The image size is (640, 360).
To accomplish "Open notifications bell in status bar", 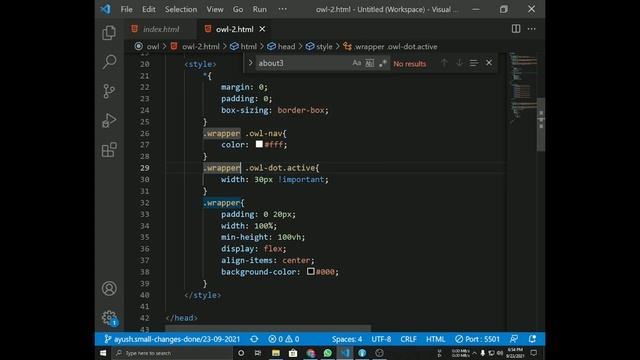I will pos(532,339).
